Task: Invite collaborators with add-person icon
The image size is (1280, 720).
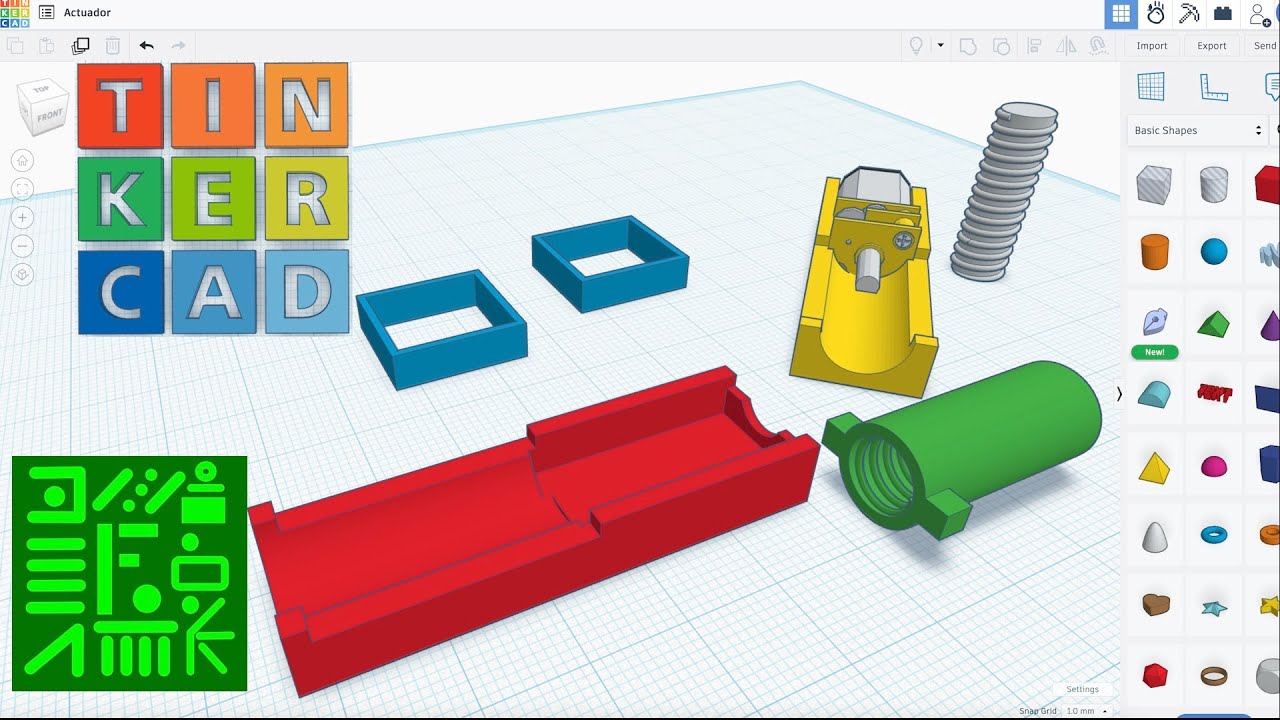Action: point(1259,14)
